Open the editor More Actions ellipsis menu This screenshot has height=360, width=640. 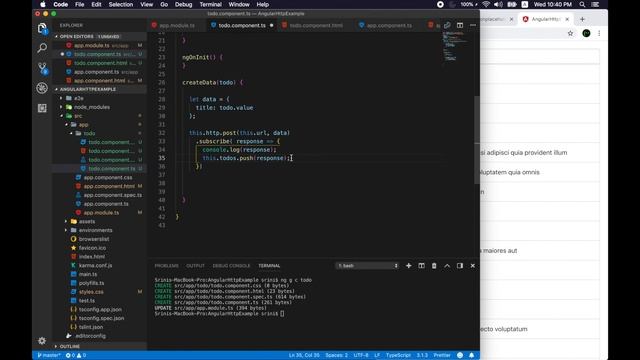pos(473,25)
